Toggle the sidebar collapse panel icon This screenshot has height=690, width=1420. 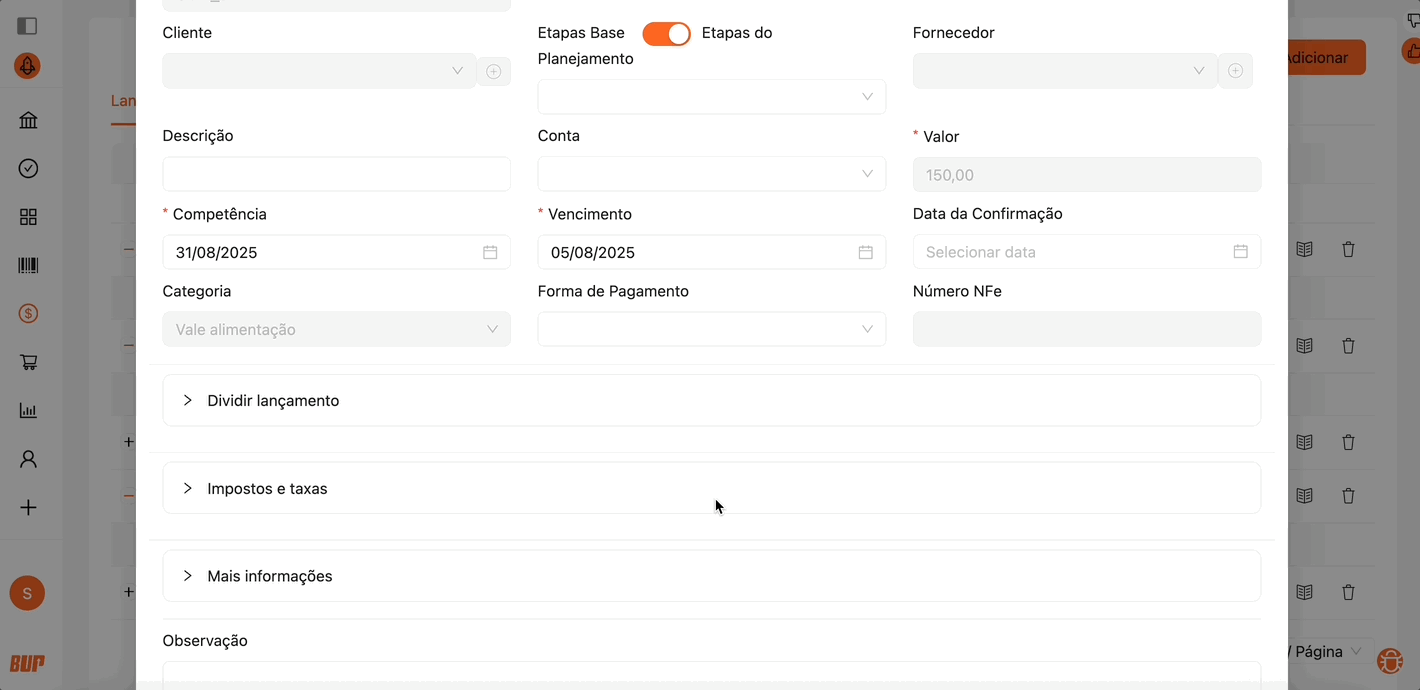point(28,26)
